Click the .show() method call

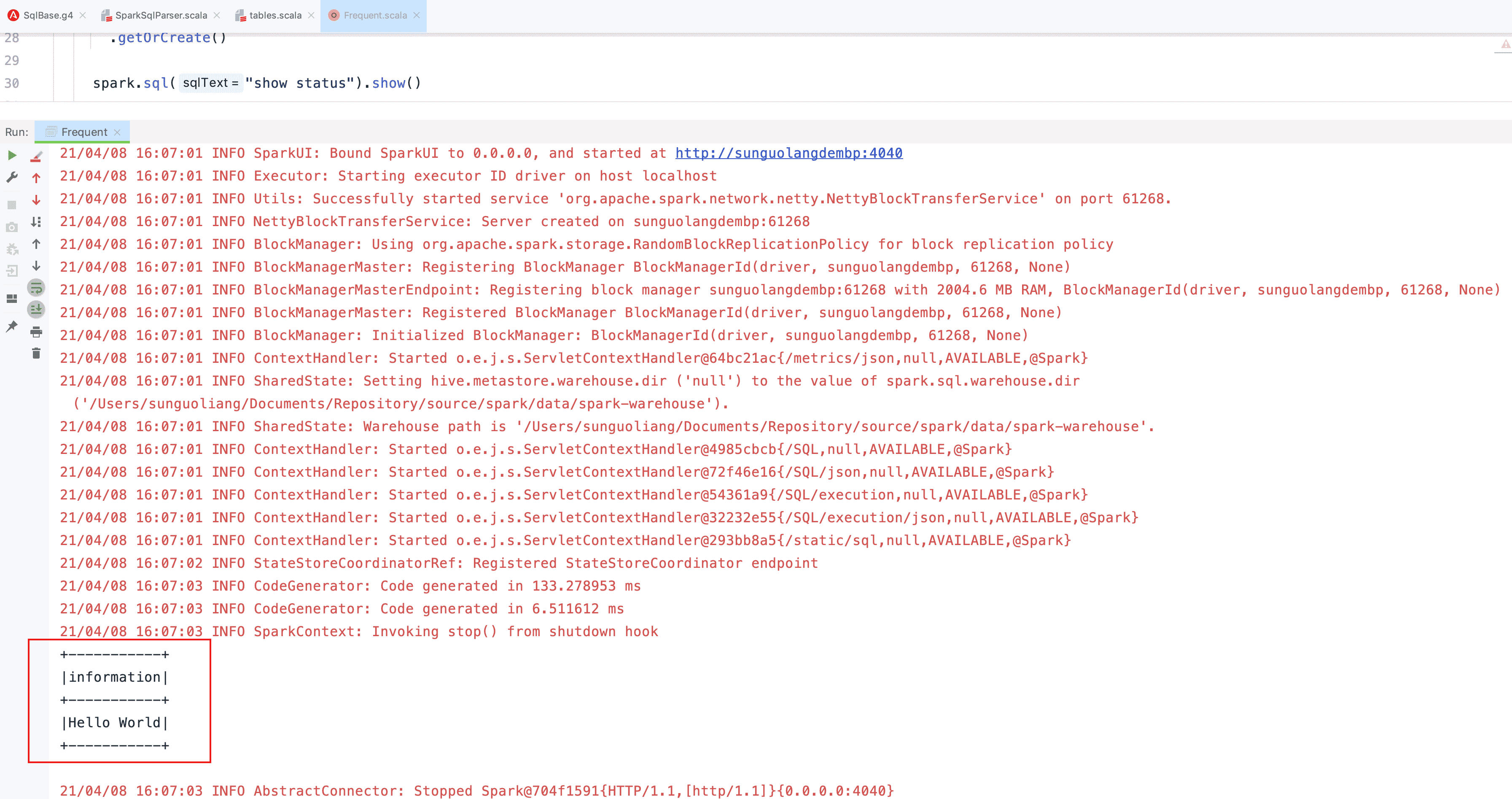392,84
